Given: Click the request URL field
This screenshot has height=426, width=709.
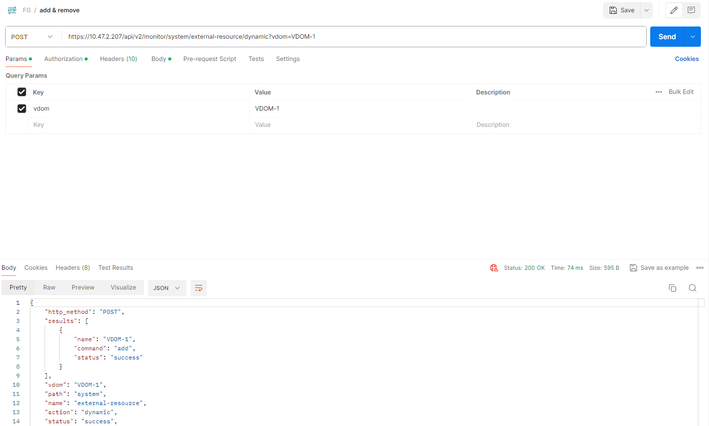Looking at the screenshot, I should click(354, 37).
